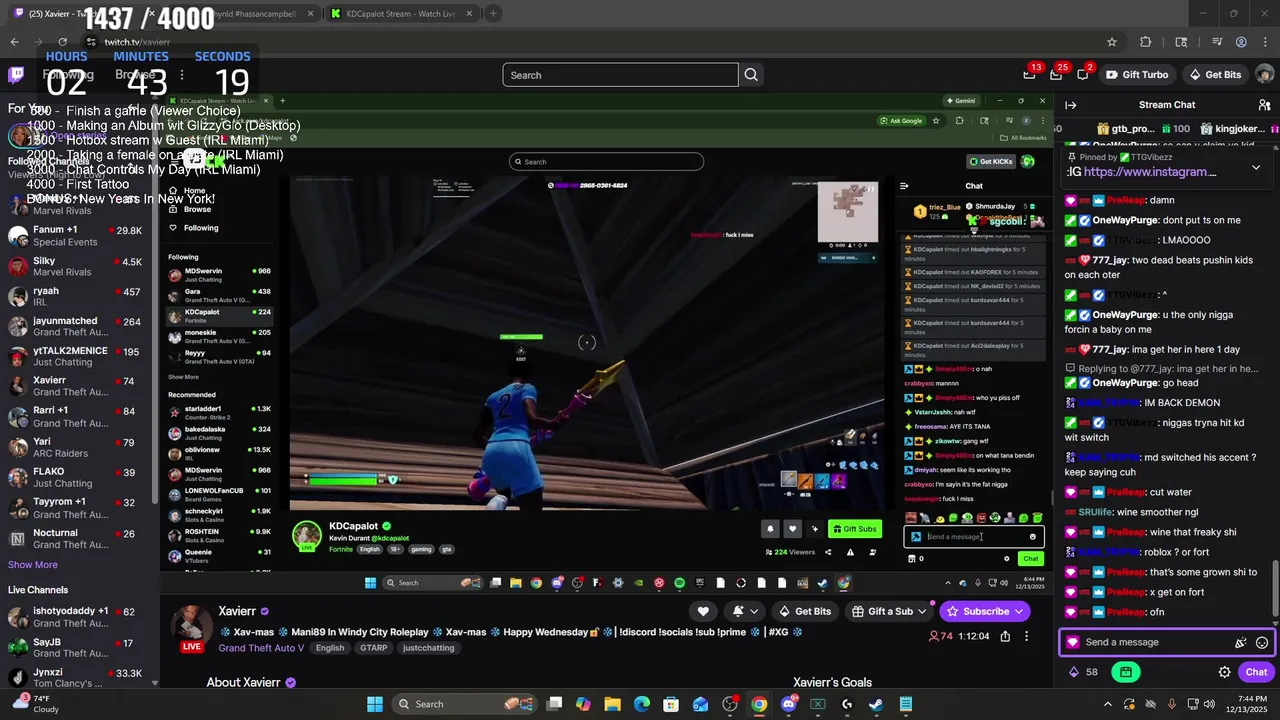Viewport: 1280px width, 720px height.
Task: Claim the green channel points bonus button
Action: (1126, 672)
